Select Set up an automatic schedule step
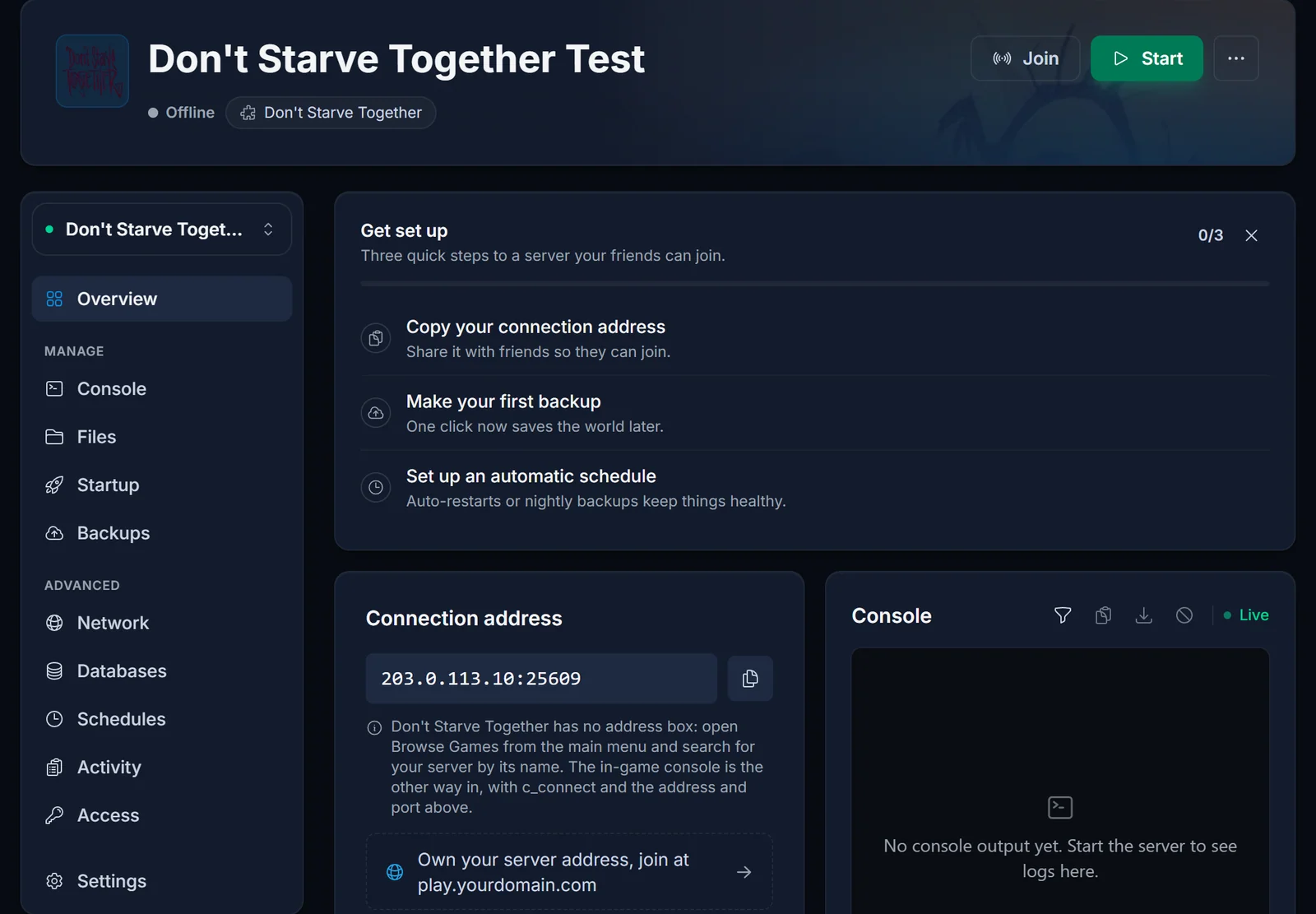The height and width of the screenshot is (914, 1316). click(814, 488)
